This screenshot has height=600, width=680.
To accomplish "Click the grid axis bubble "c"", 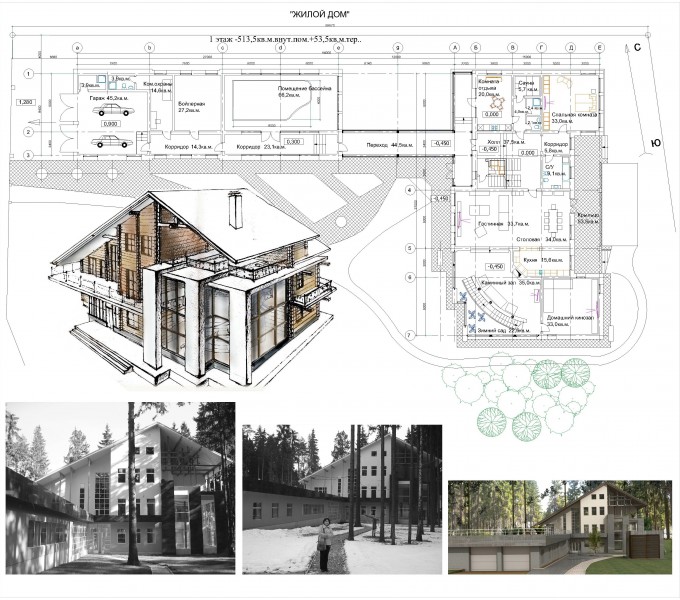I will 222,48.
